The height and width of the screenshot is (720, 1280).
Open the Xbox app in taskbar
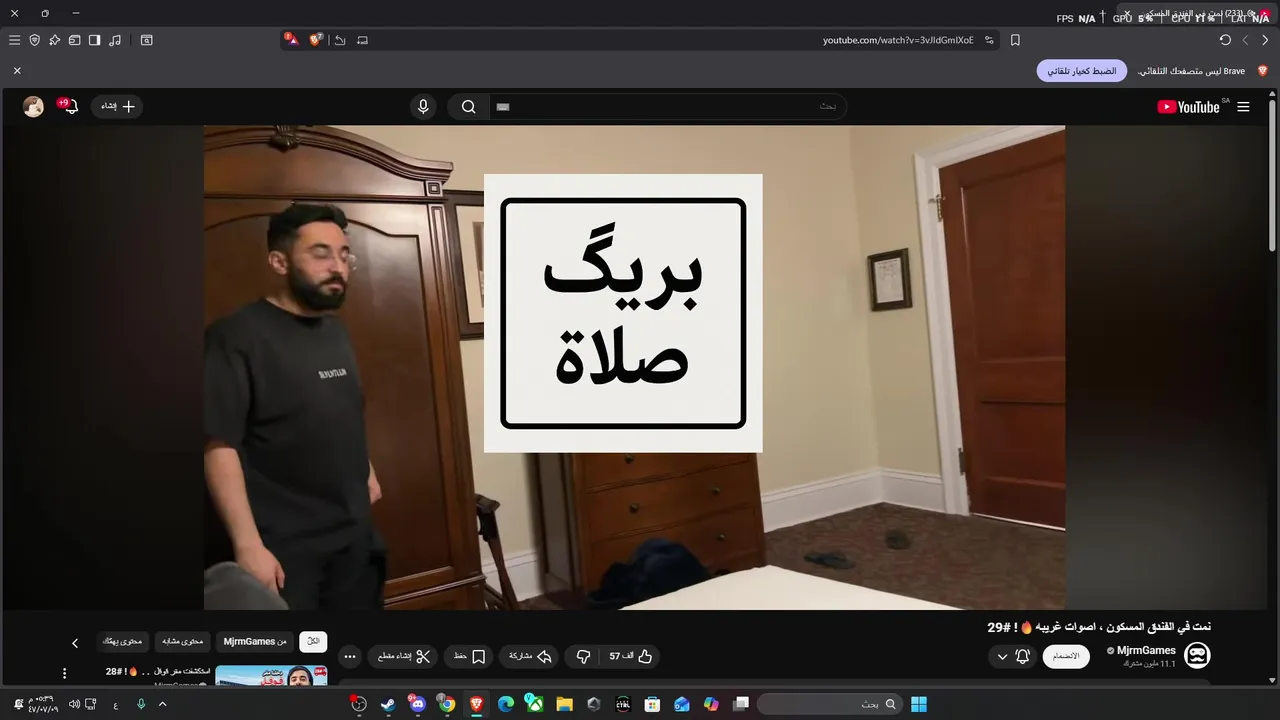(535, 704)
